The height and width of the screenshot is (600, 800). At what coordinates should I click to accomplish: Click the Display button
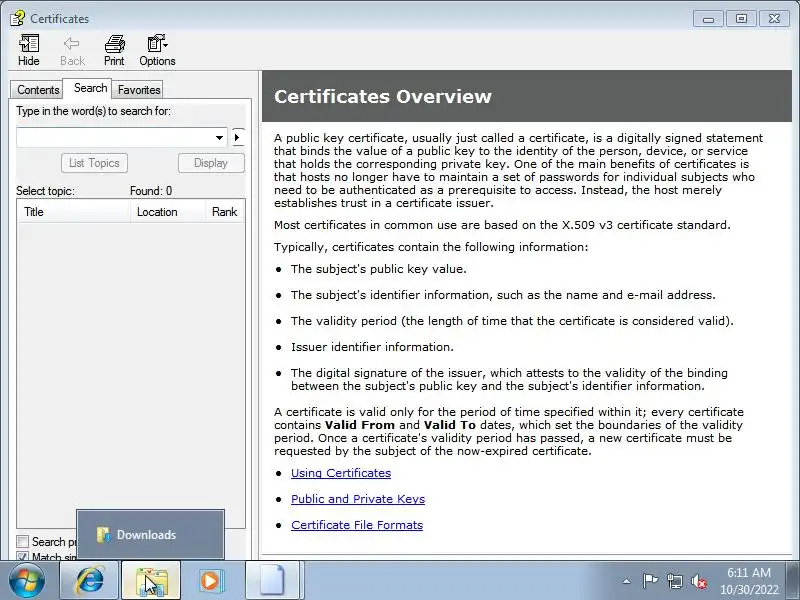click(x=211, y=163)
